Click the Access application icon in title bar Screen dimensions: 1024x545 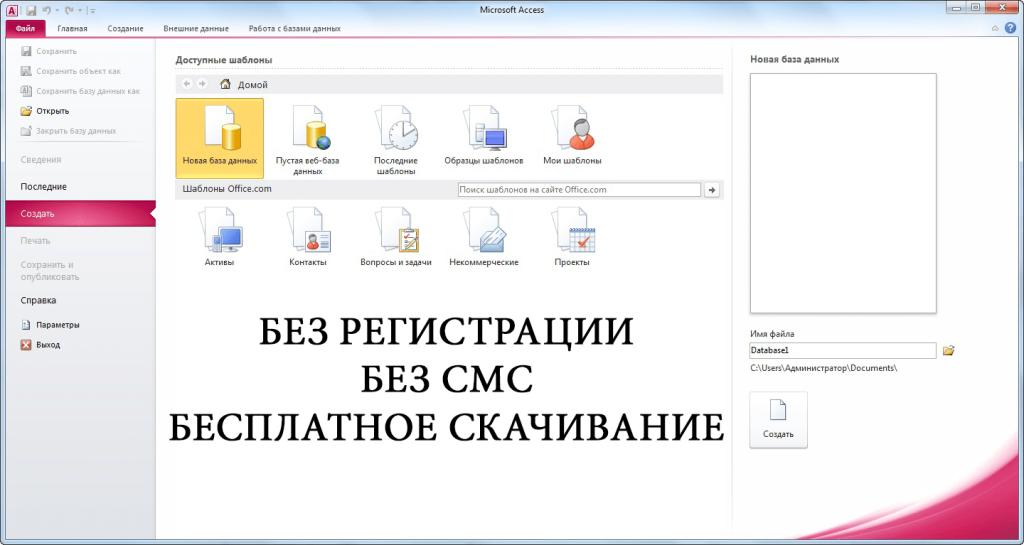(x=12, y=10)
